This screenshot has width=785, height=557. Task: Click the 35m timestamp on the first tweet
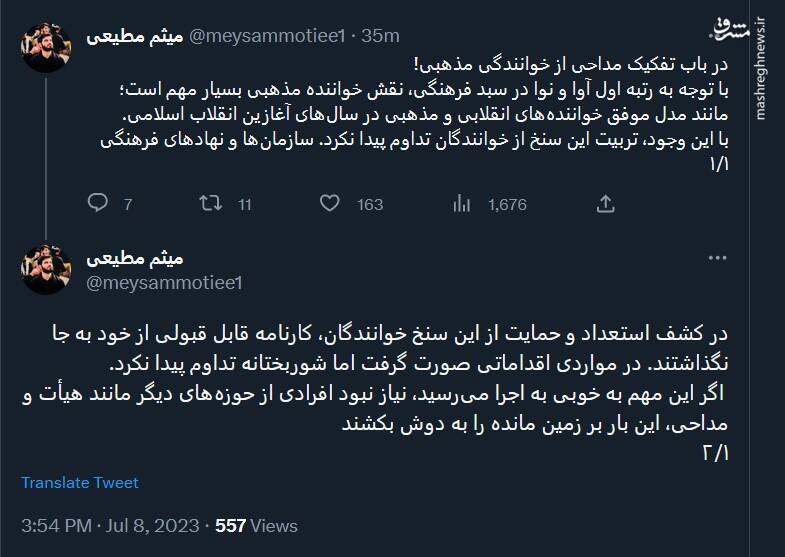pos(383,36)
